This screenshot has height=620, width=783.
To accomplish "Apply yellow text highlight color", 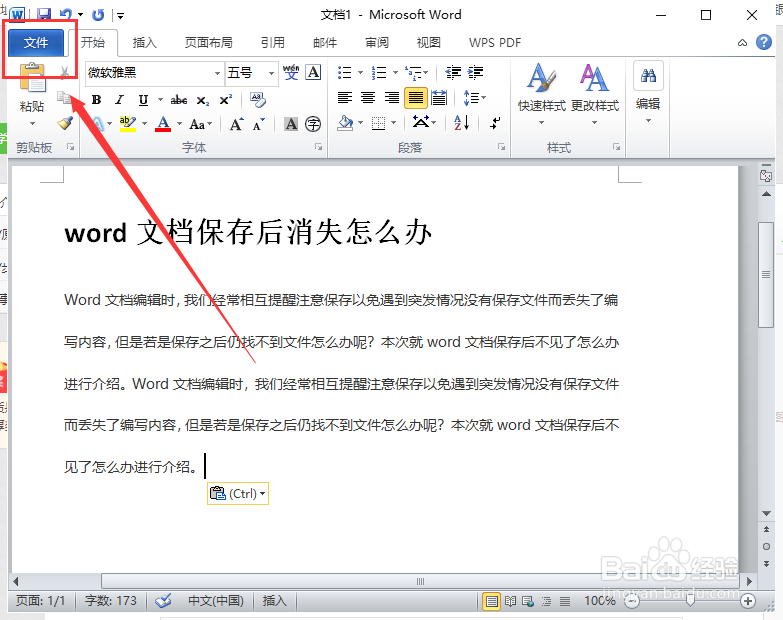I will pos(128,123).
